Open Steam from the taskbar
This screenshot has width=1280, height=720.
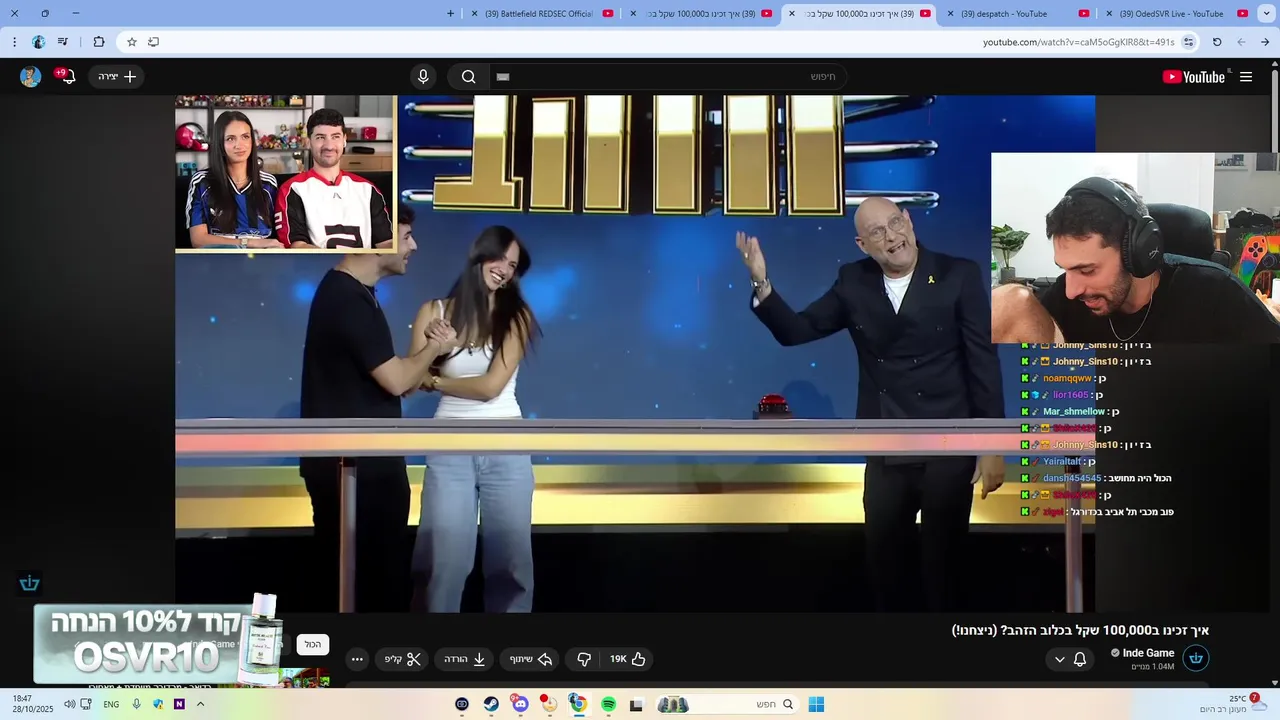[x=491, y=704]
